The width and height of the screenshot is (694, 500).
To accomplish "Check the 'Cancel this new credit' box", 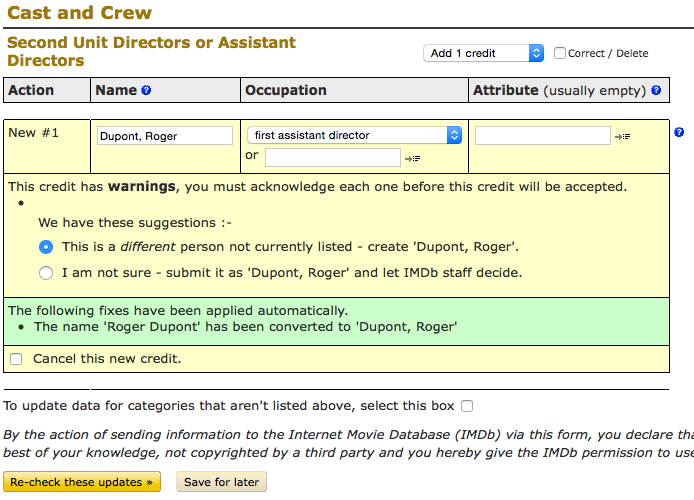I will 16,358.
